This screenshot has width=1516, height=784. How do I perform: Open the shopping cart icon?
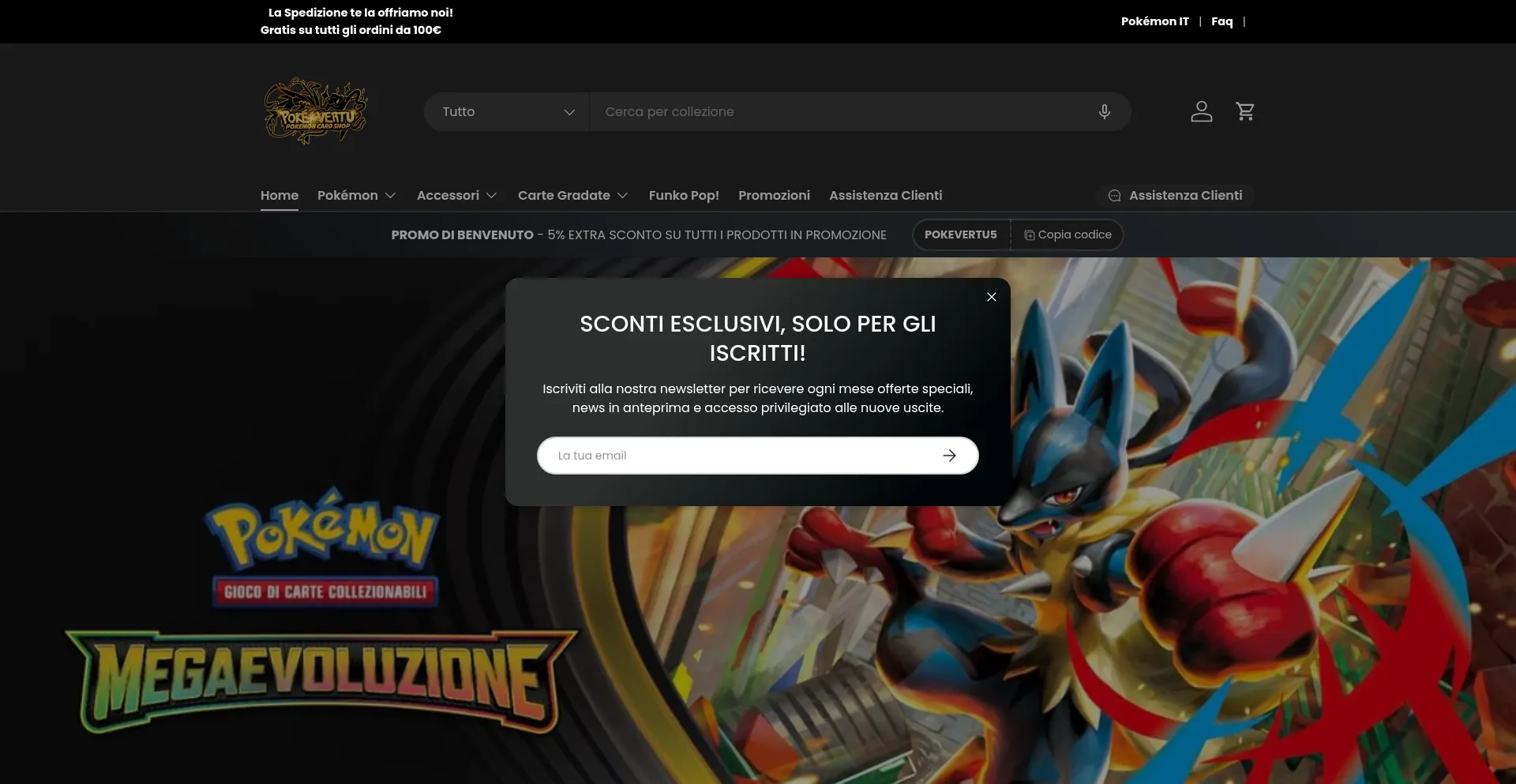1245,111
